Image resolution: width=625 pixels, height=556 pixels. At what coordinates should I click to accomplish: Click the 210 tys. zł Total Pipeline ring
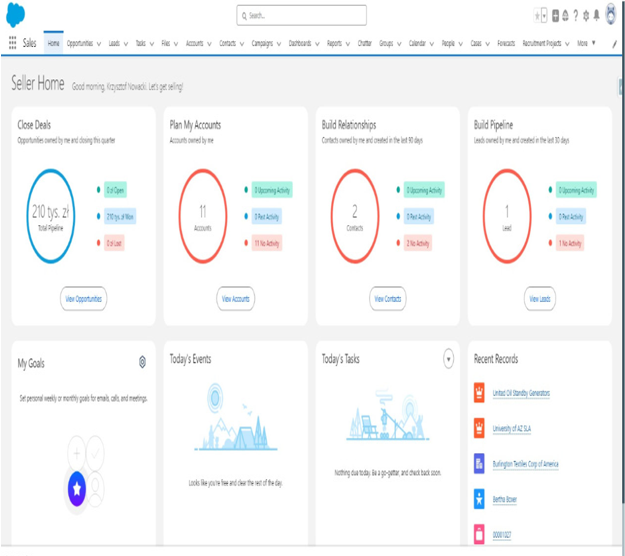(51, 216)
